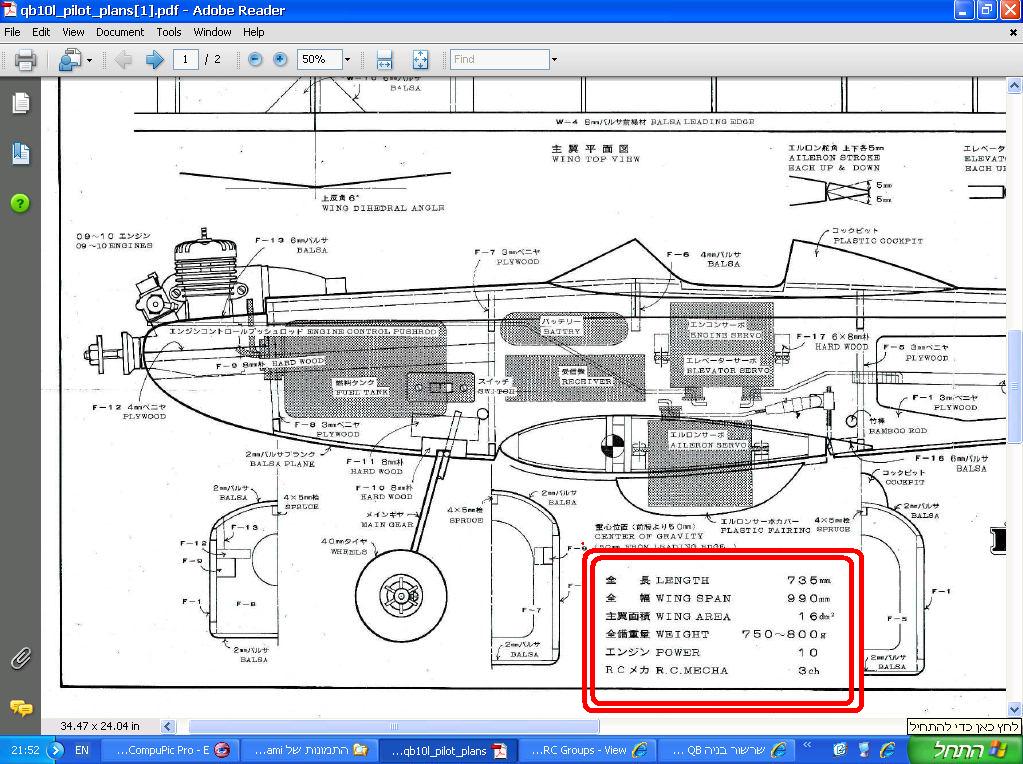Click the page number field
Viewport: 1023px width, 764px height.
tap(185, 59)
